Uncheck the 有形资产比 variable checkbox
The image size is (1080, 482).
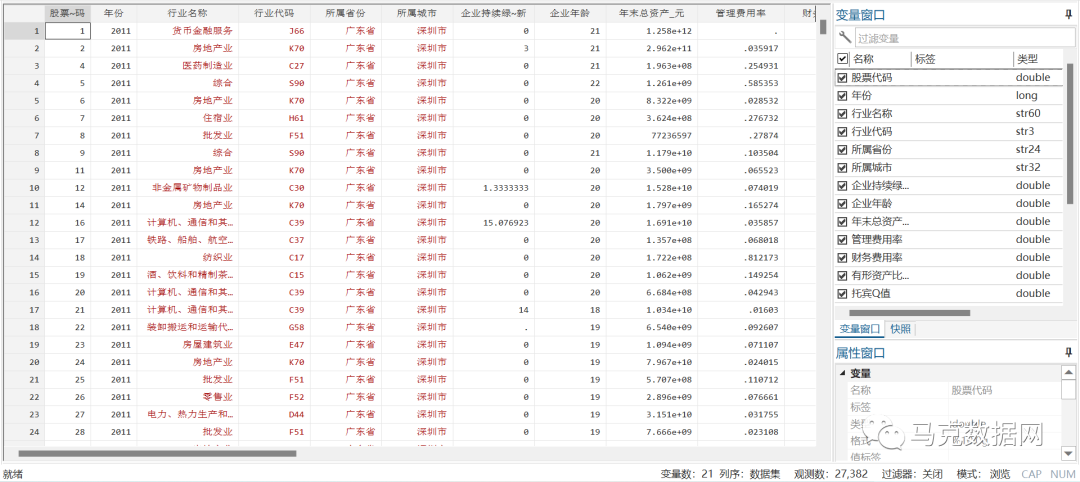(842, 275)
